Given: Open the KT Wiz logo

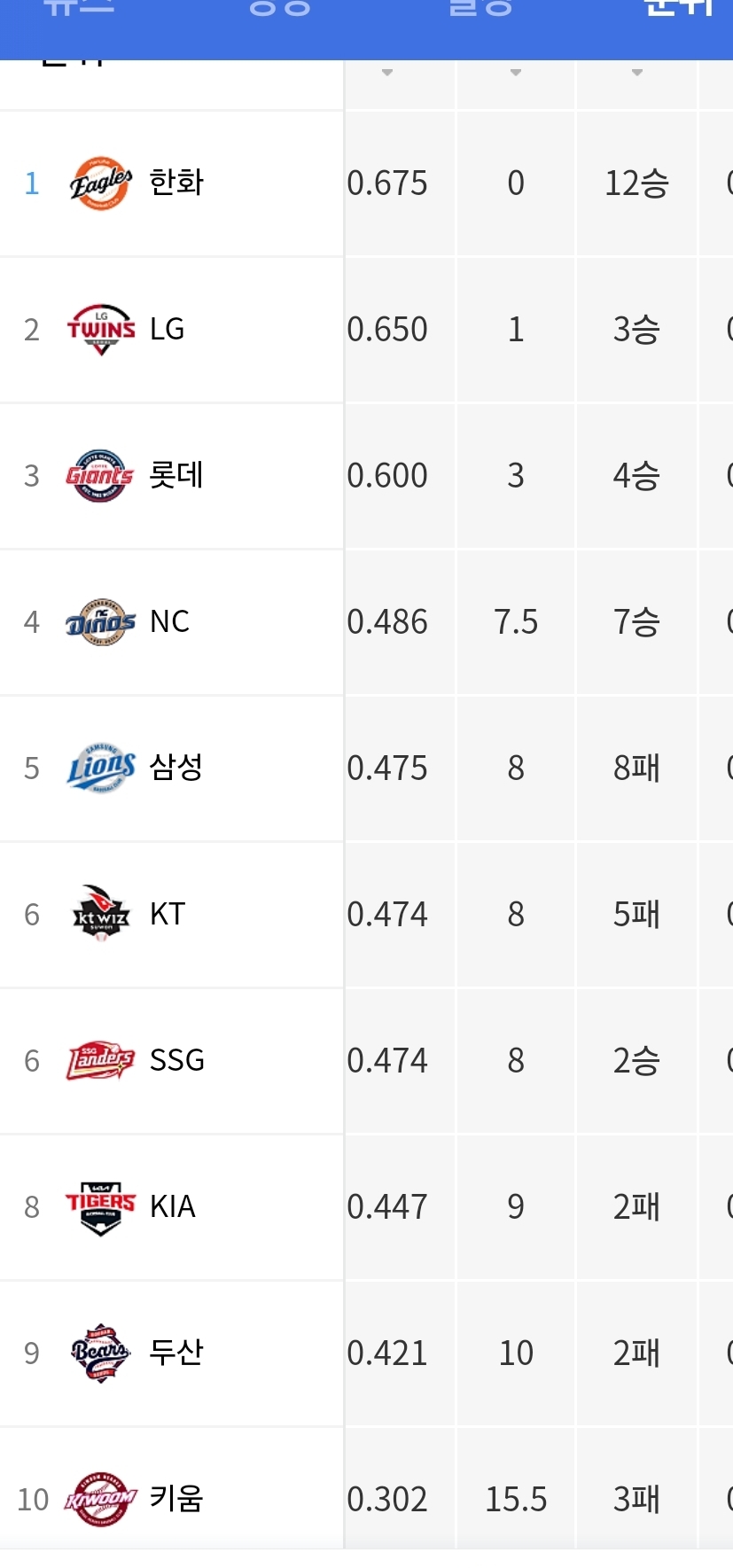Looking at the screenshot, I should point(101,914).
